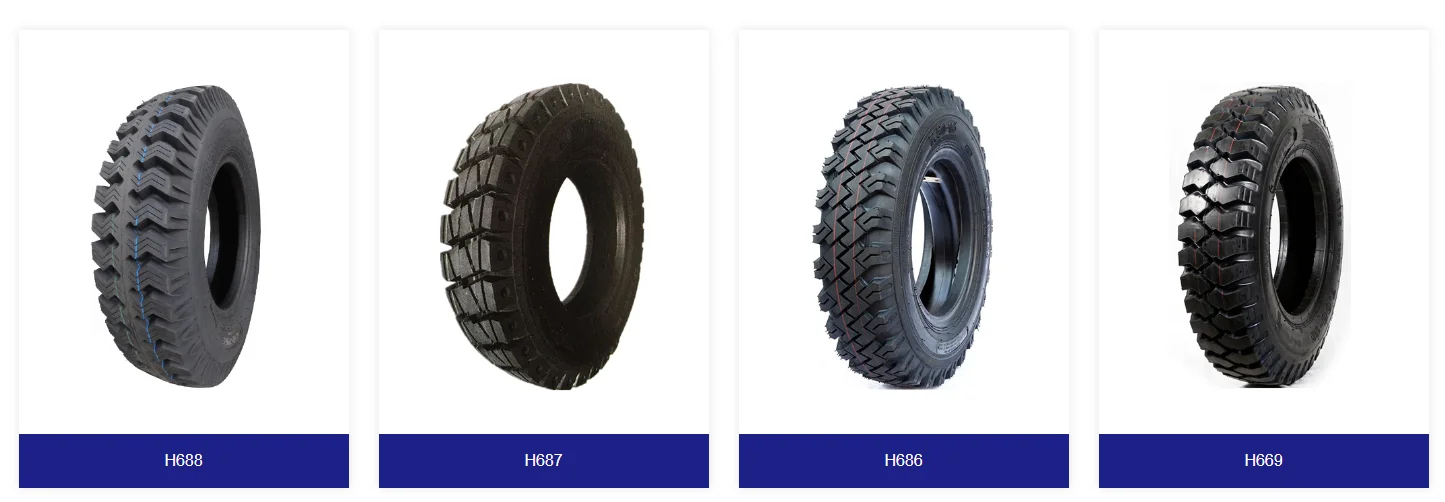Viewport: 1445px width, 502px height.
Task: Select the H669 model name text
Action: (1264, 461)
